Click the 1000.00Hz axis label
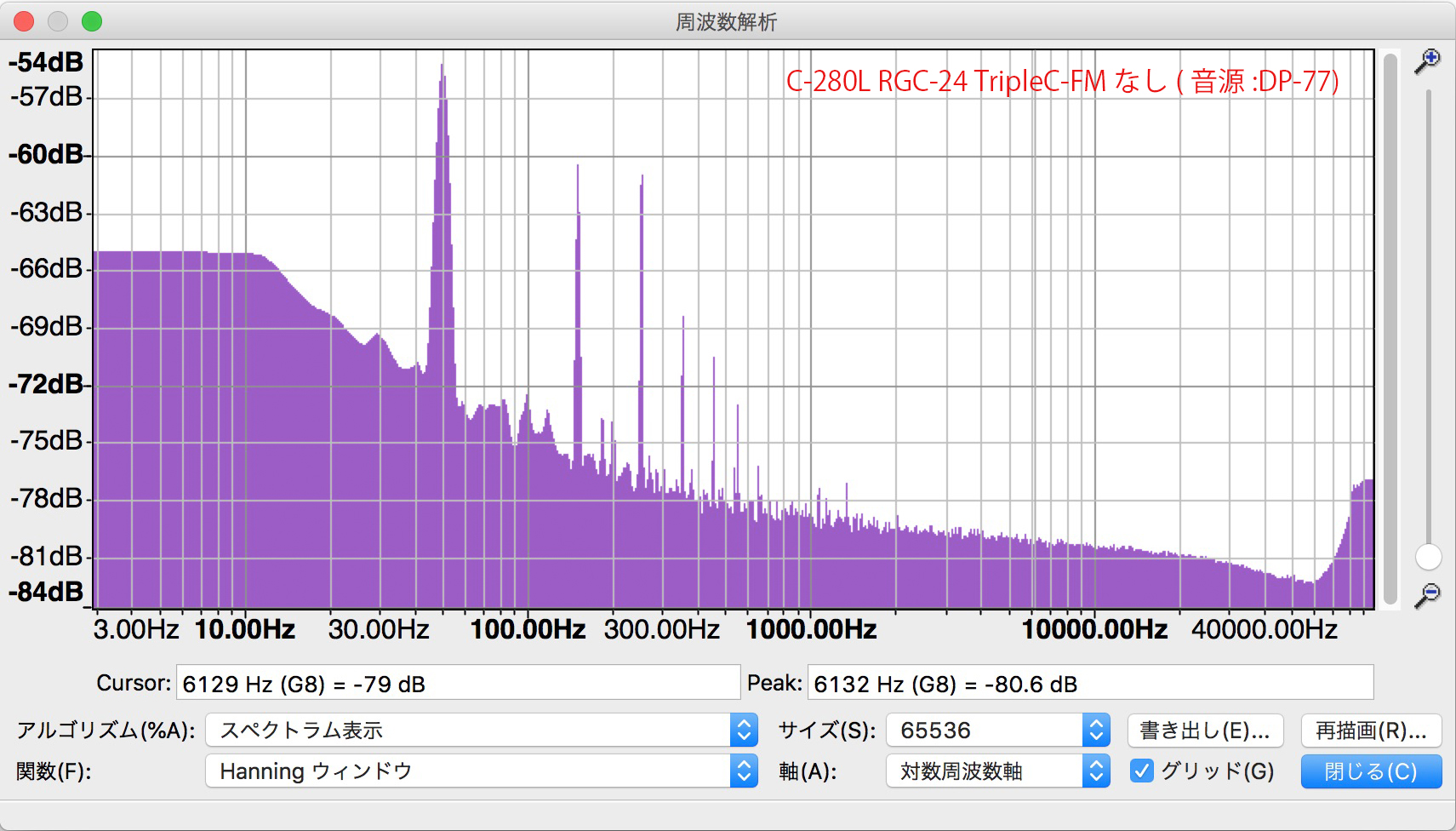 tap(811, 629)
